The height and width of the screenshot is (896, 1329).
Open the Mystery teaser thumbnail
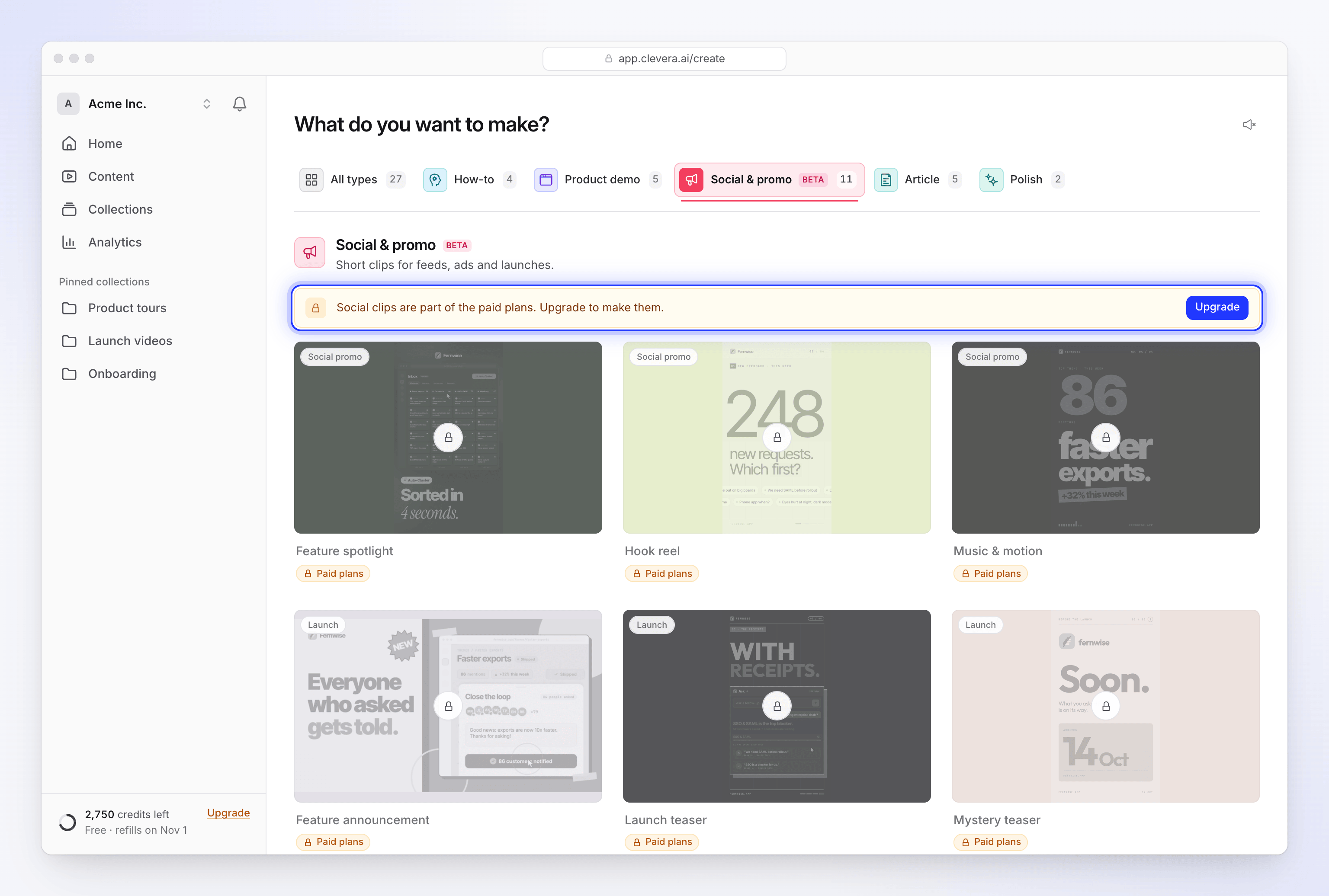(x=1105, y=706)
